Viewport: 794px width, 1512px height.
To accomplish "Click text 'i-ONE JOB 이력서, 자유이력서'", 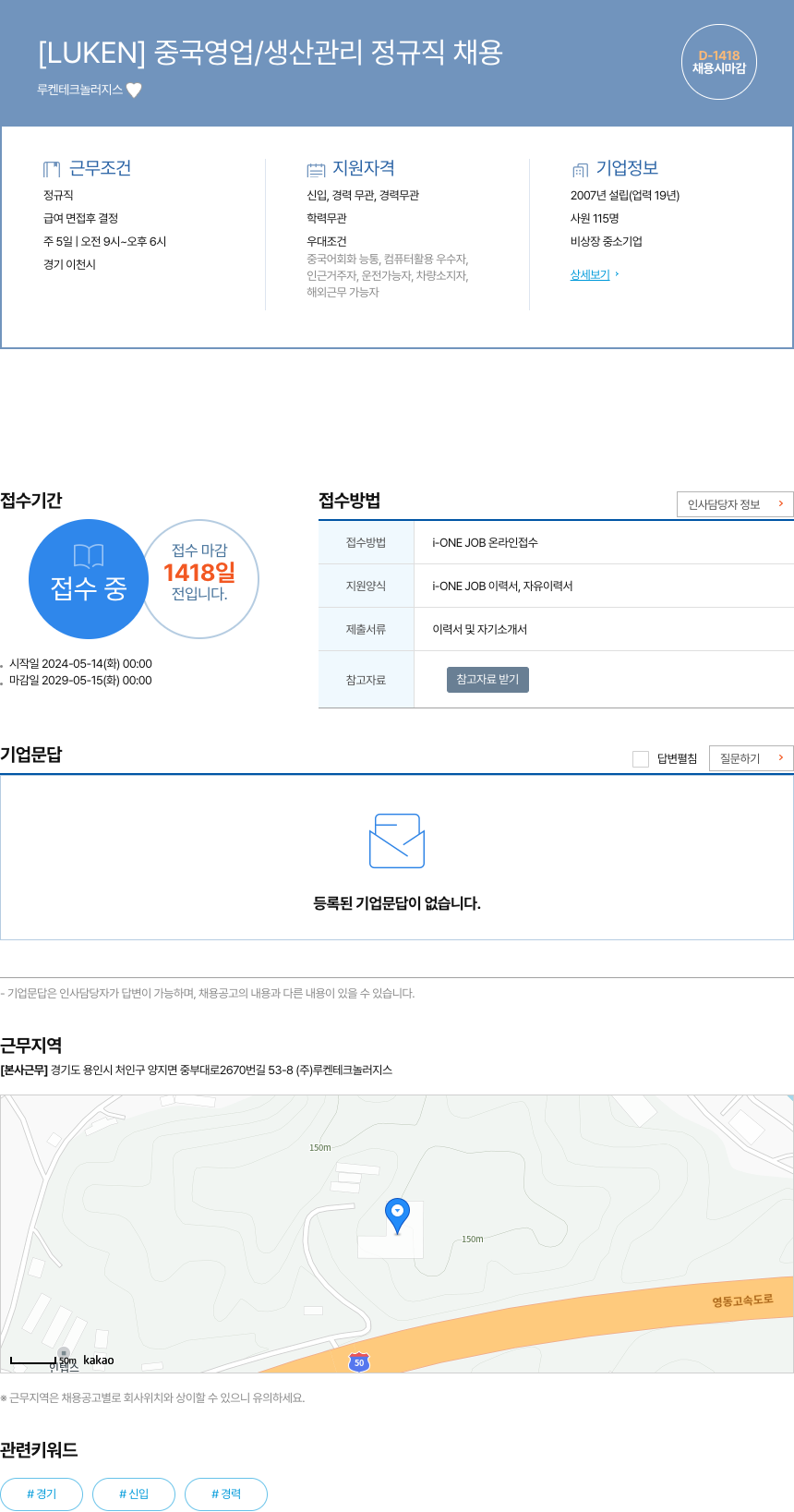I will [x=502, y=587].
